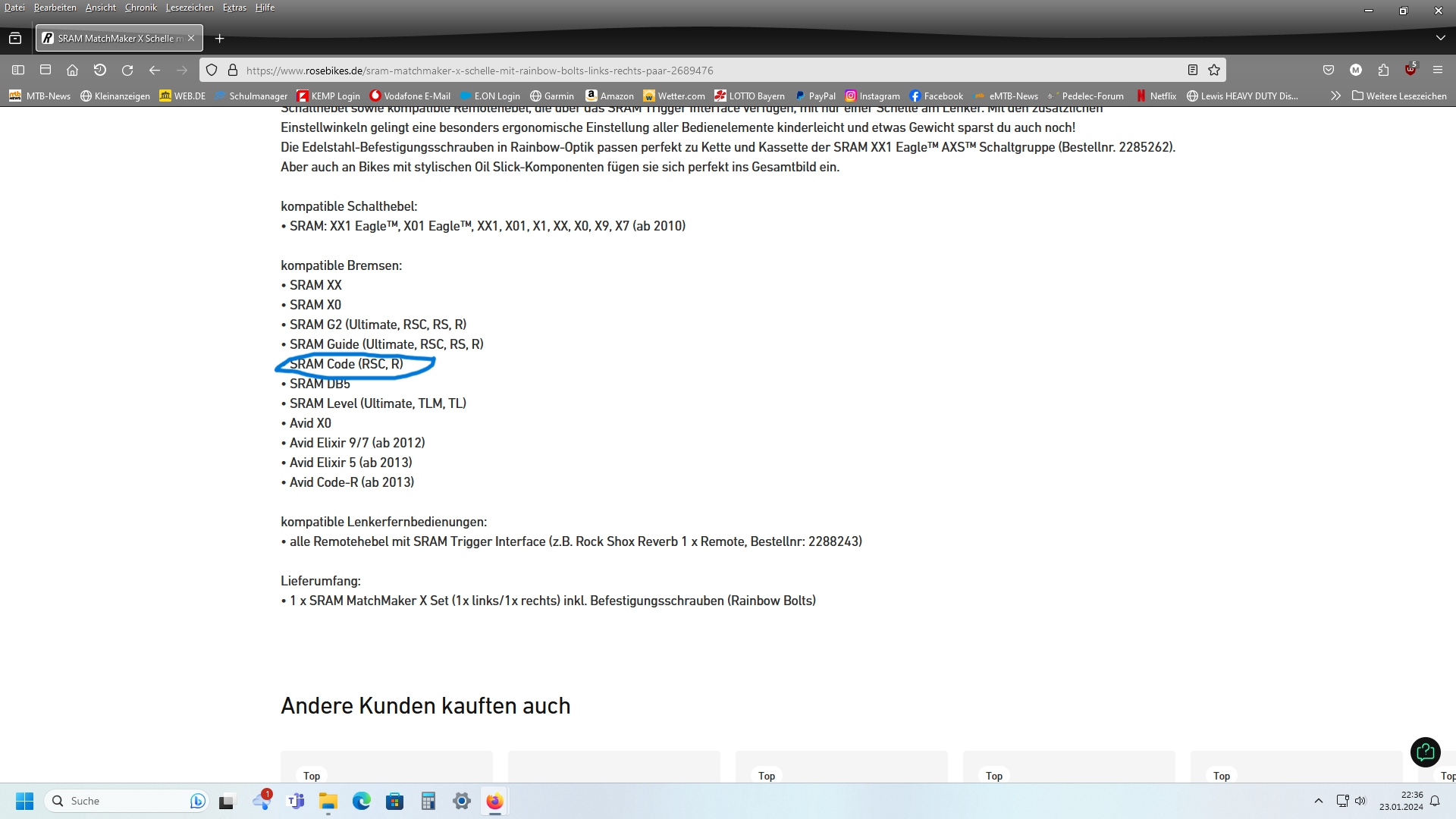Viewport: 1456px width, 819px height.
Task: Open Kleinanzeigen bookmark
Action: click(115, 96)
